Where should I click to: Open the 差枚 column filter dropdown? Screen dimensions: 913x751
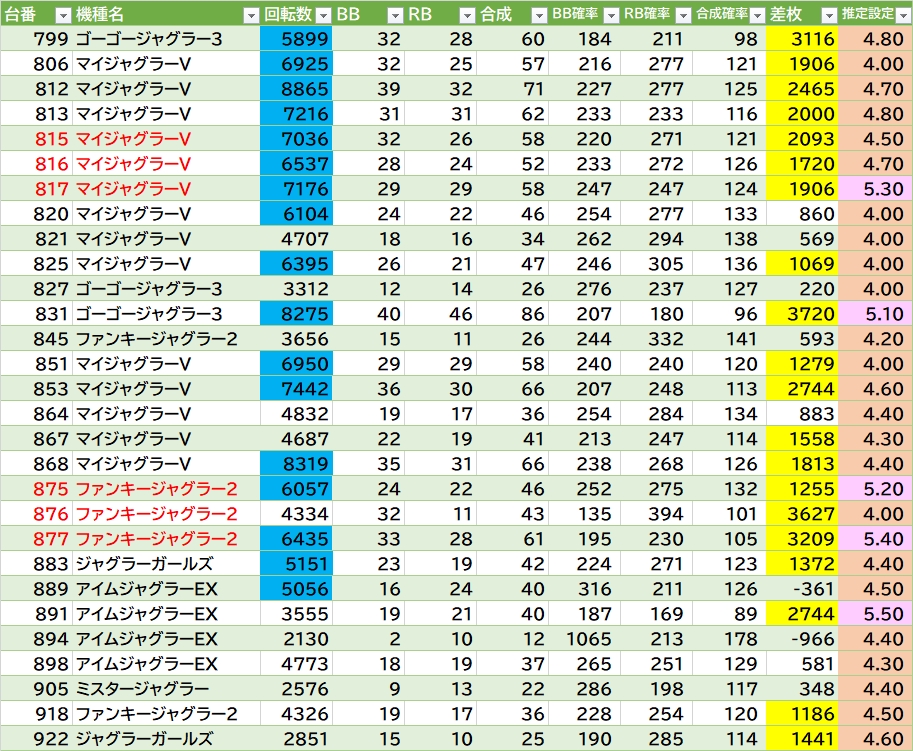[x=829, y=15]
